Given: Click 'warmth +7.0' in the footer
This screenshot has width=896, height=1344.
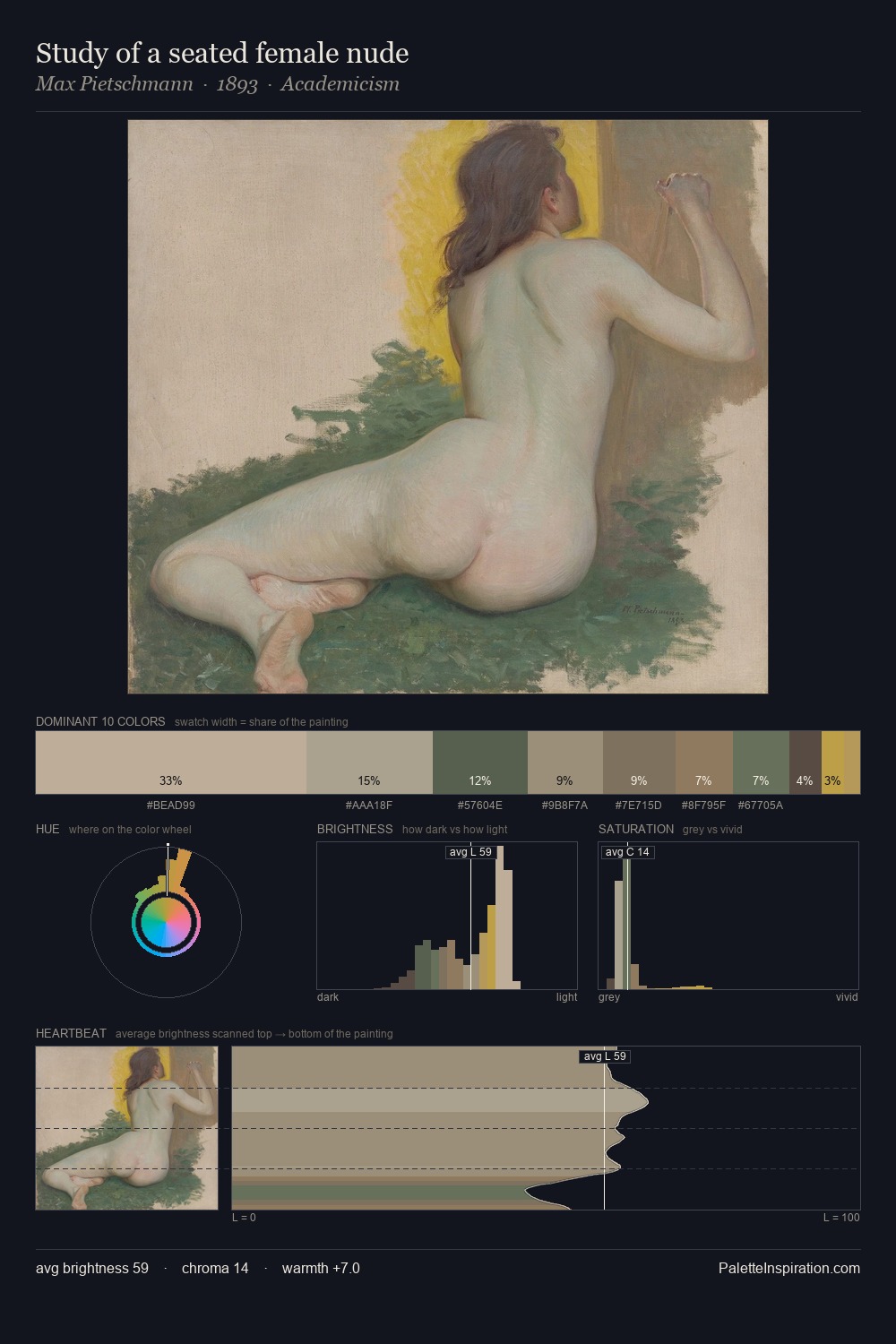Looking at the screenshot, I should click(321, 1268).
